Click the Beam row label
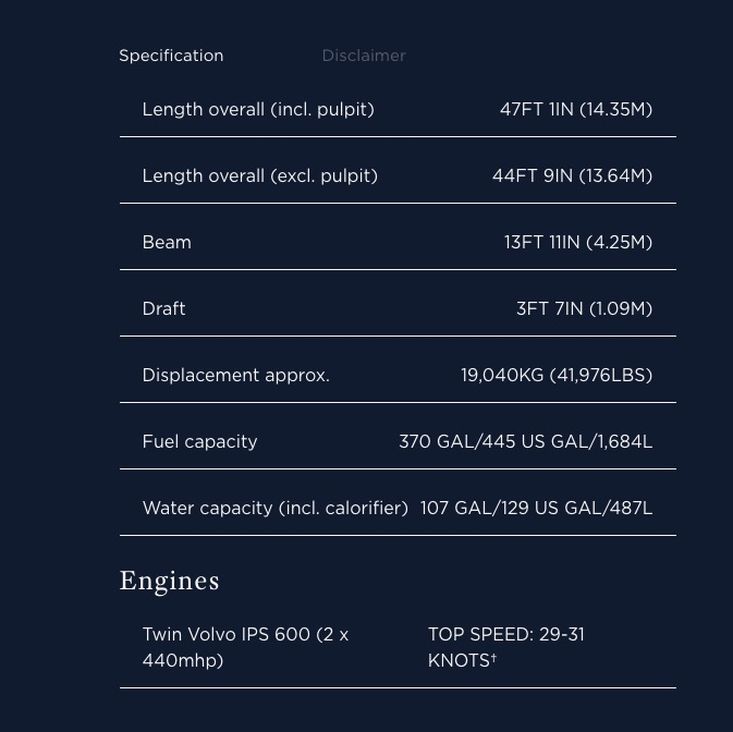The height and width of the screenshot is (732, 733). (167, 243)
